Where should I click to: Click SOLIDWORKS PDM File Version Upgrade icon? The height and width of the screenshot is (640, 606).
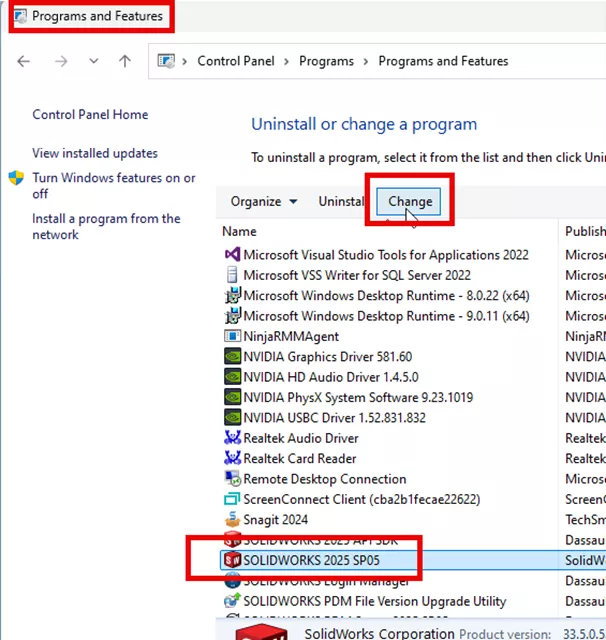(x=232, y=601)
